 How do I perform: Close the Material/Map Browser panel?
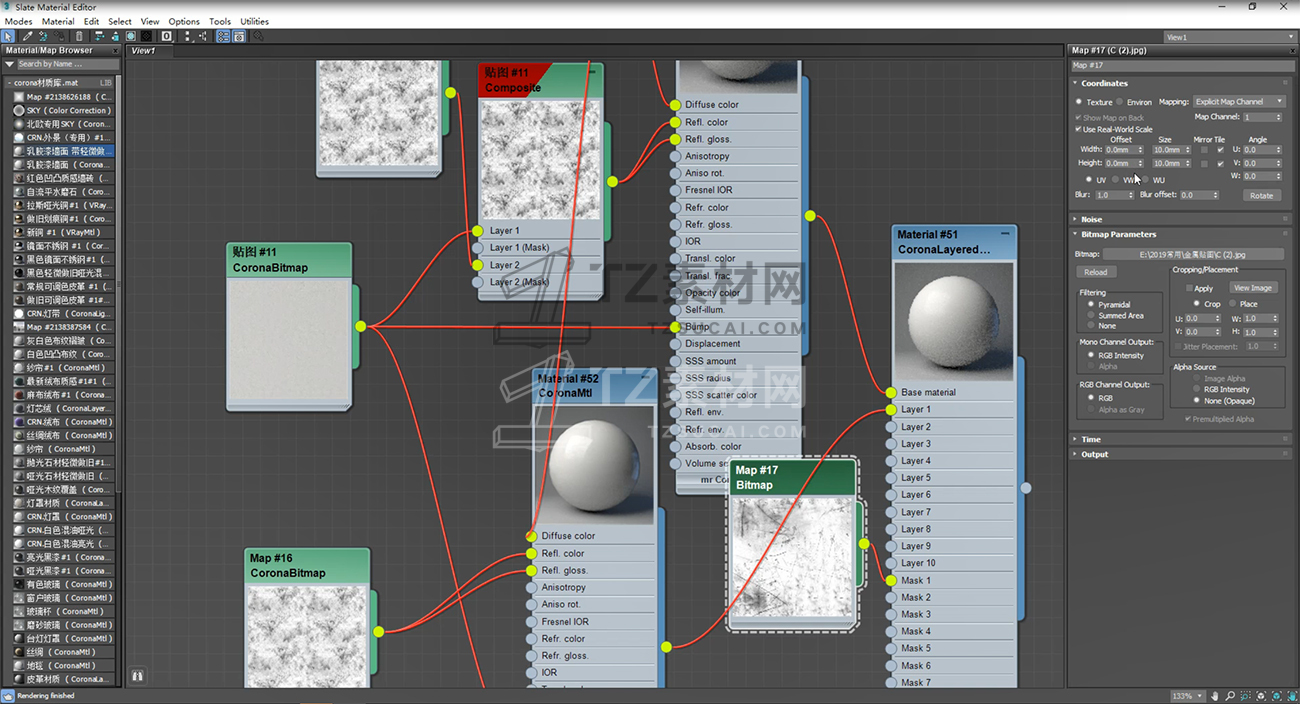coord(113,50)
